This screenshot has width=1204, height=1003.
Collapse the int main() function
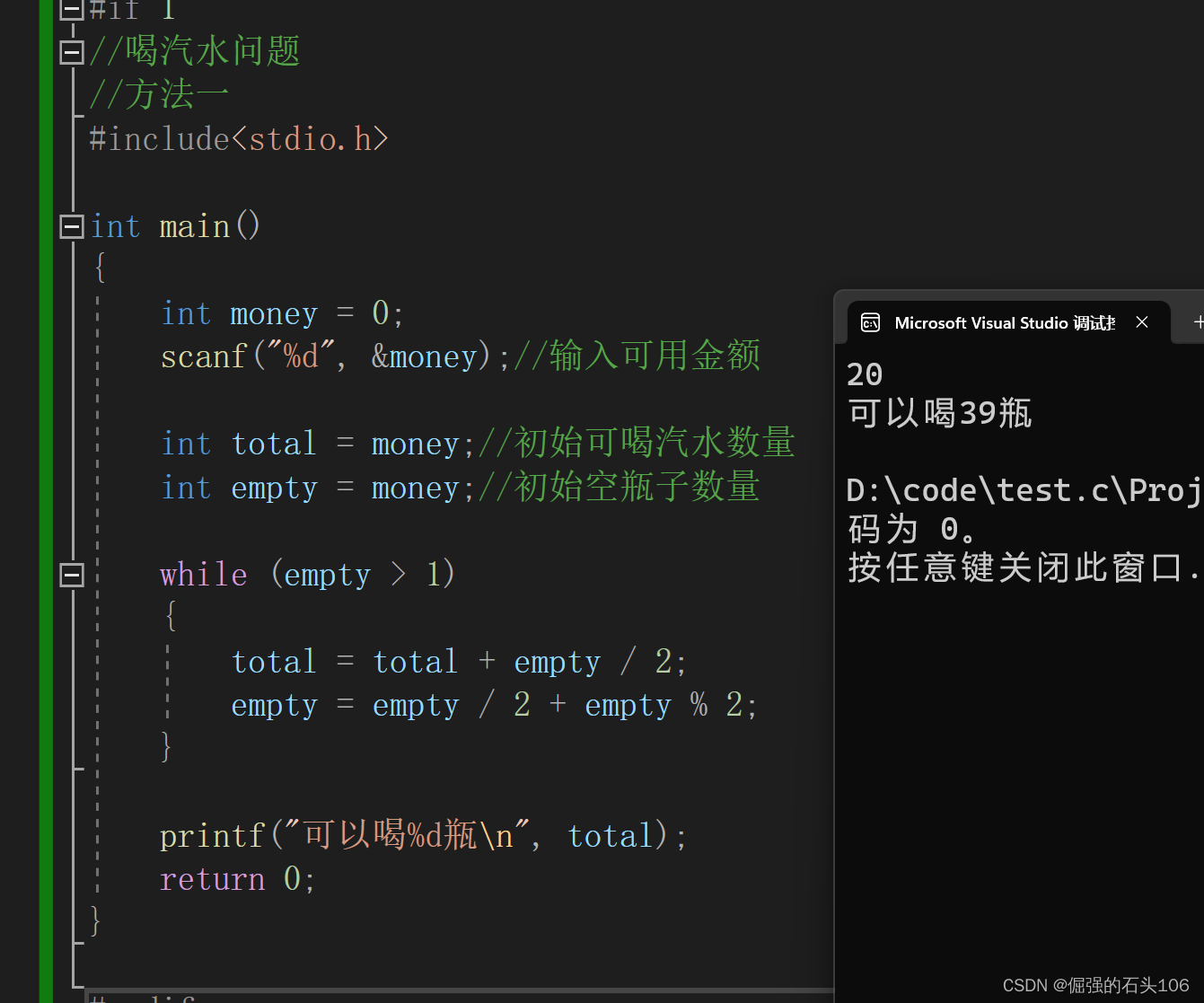[x=72, y=226]
